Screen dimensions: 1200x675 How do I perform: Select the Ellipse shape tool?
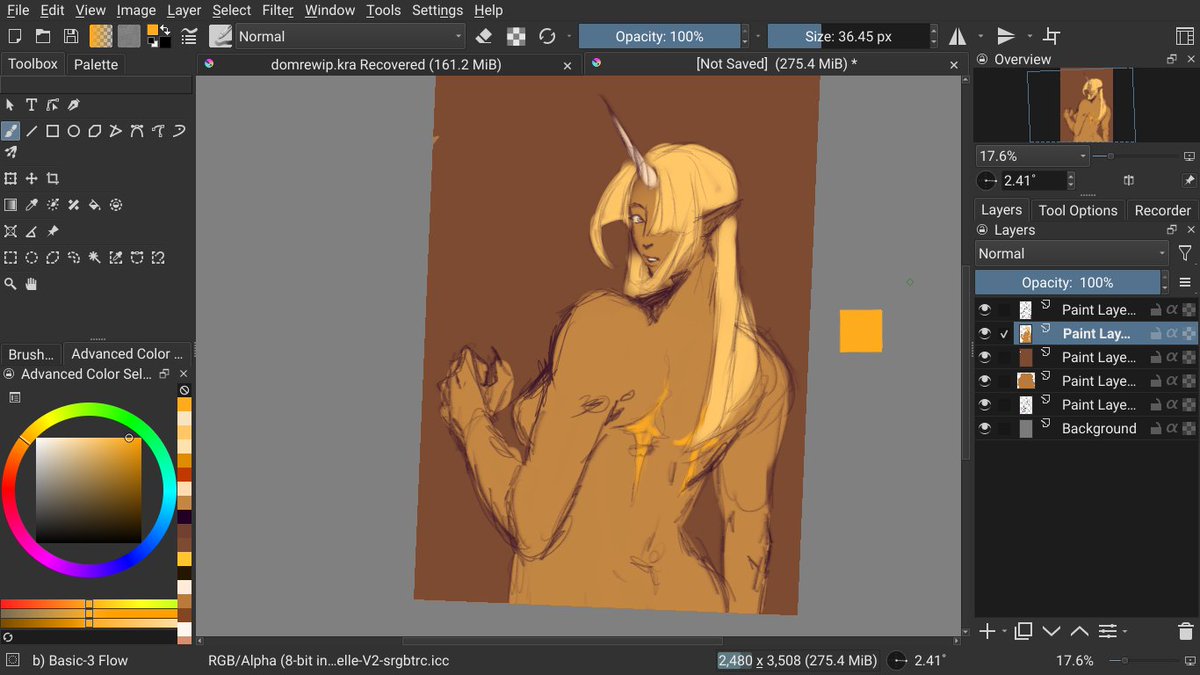(x=74, y=131)
